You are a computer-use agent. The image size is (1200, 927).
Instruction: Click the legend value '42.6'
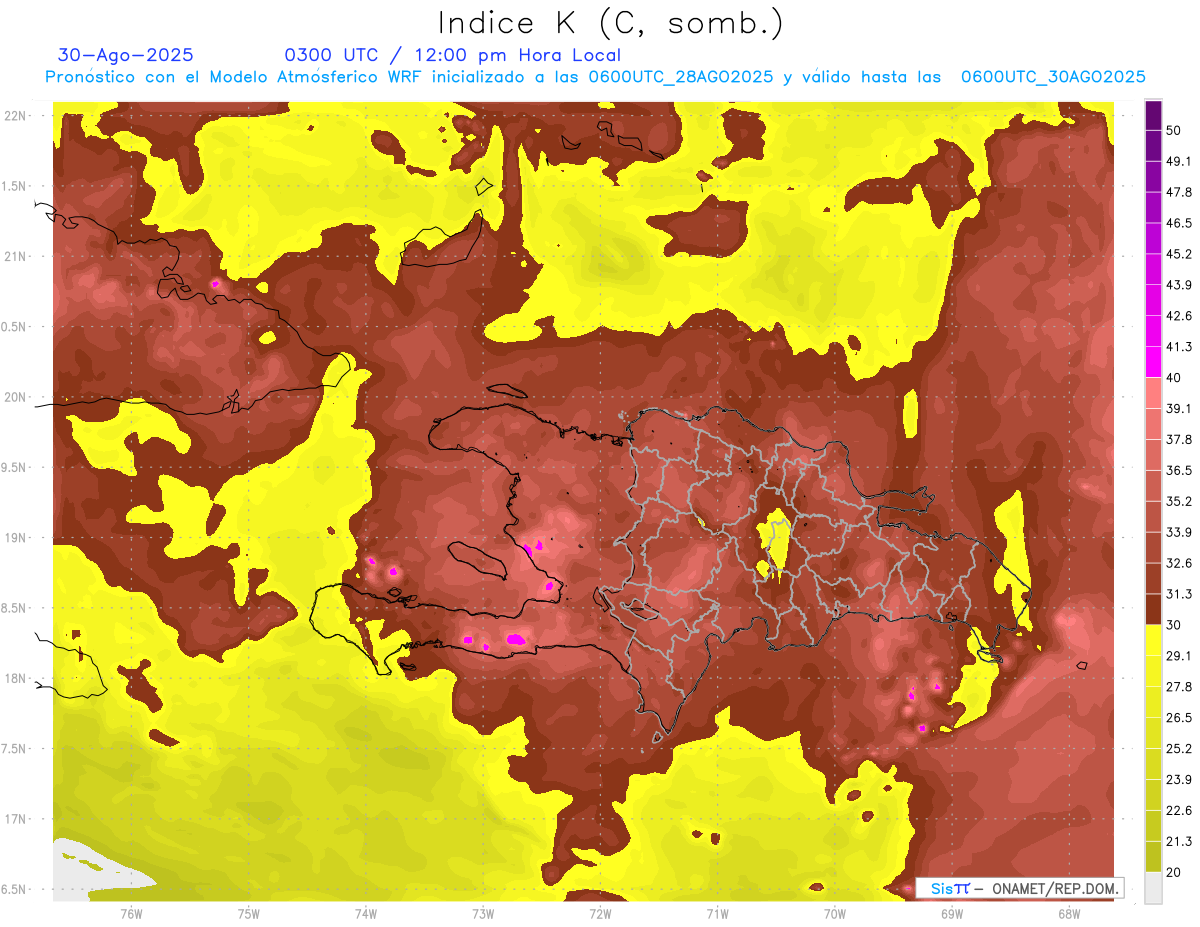click(1178, 316)
